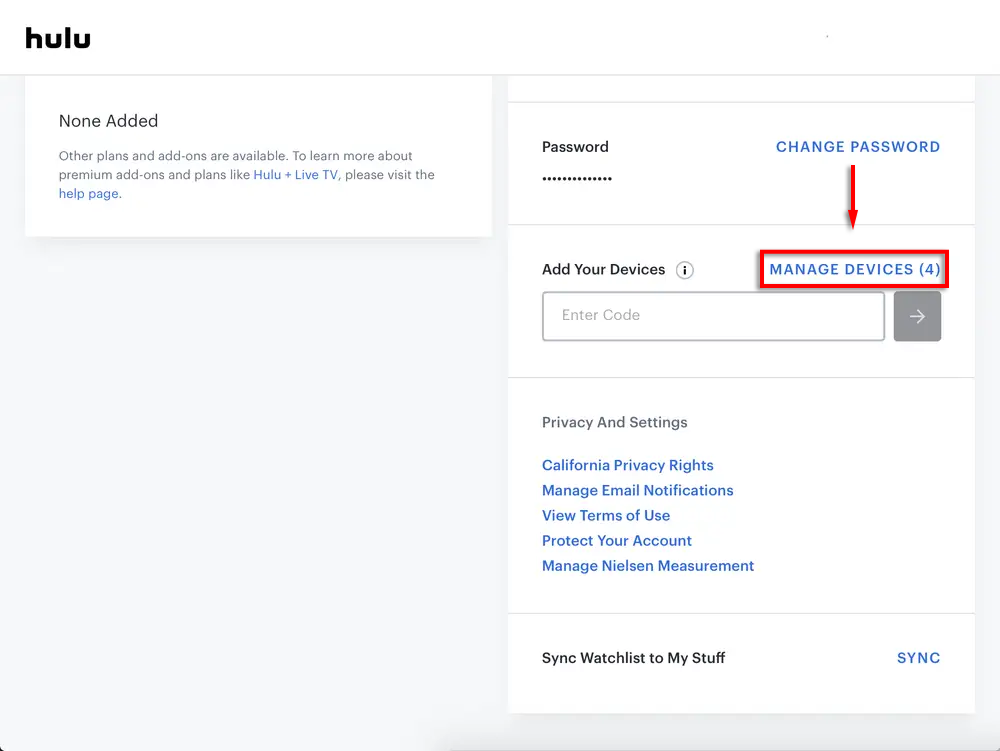Viewport: 1000px width, 751px height.
Task: Focus the Enter Code input field
Action: coord(713,316)
